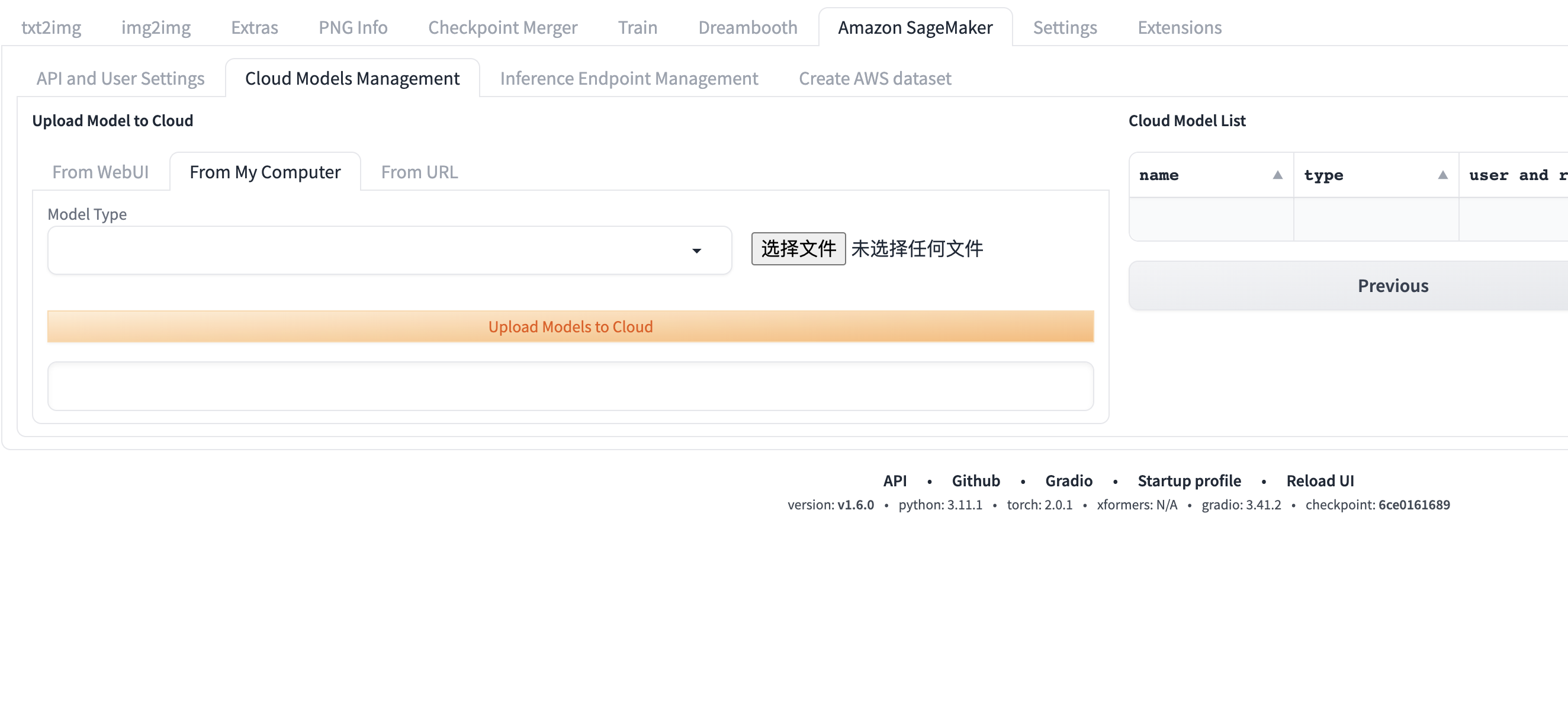The width and height of the screenshot is (1568, 712).
Task: Open the Startup profile link
Action: point(1188,480)
